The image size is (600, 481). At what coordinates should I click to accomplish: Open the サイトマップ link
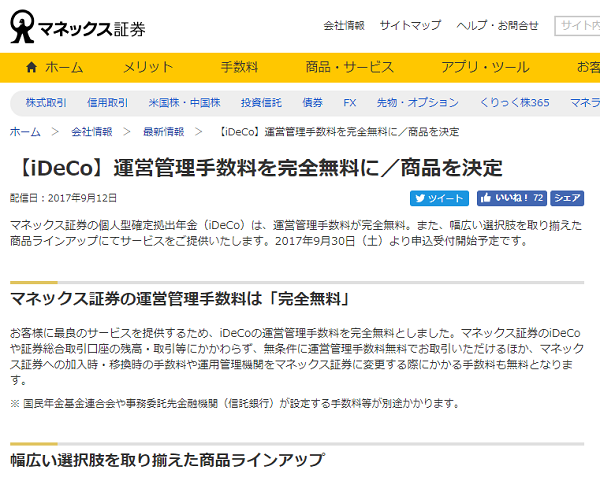410,26
